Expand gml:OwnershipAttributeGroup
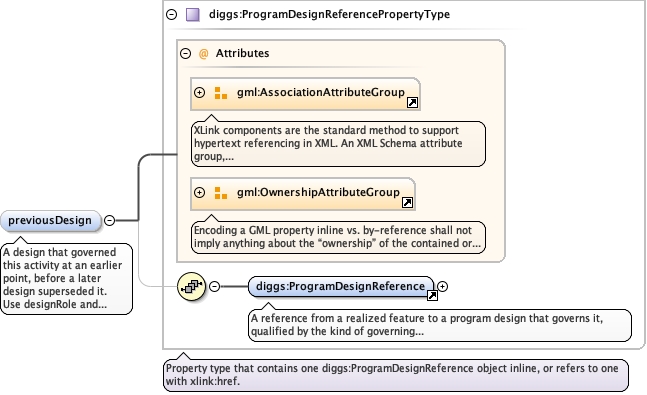The height and width of the screenshot is (395, 647). tap(200, 192)
